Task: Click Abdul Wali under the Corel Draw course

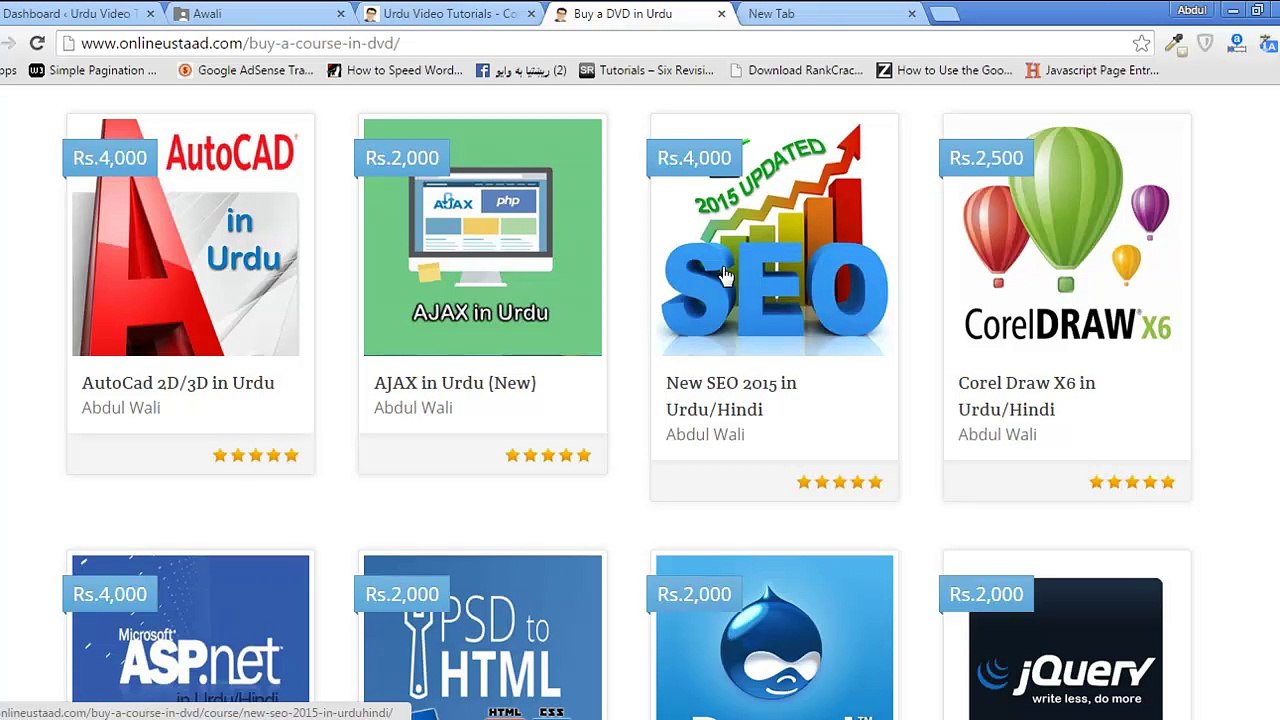Action: click(997, 435)
